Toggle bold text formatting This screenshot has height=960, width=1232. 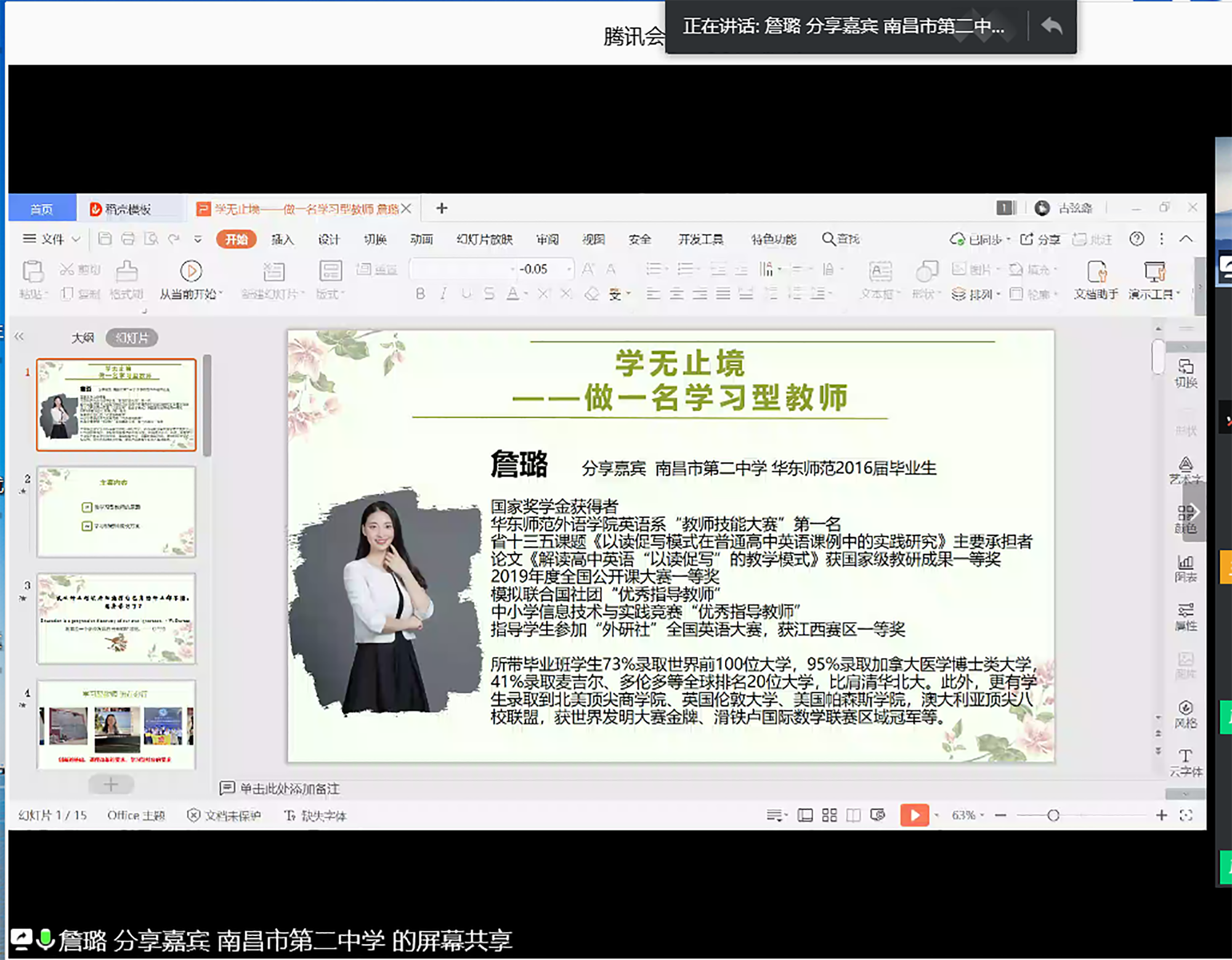coord(420,294)
